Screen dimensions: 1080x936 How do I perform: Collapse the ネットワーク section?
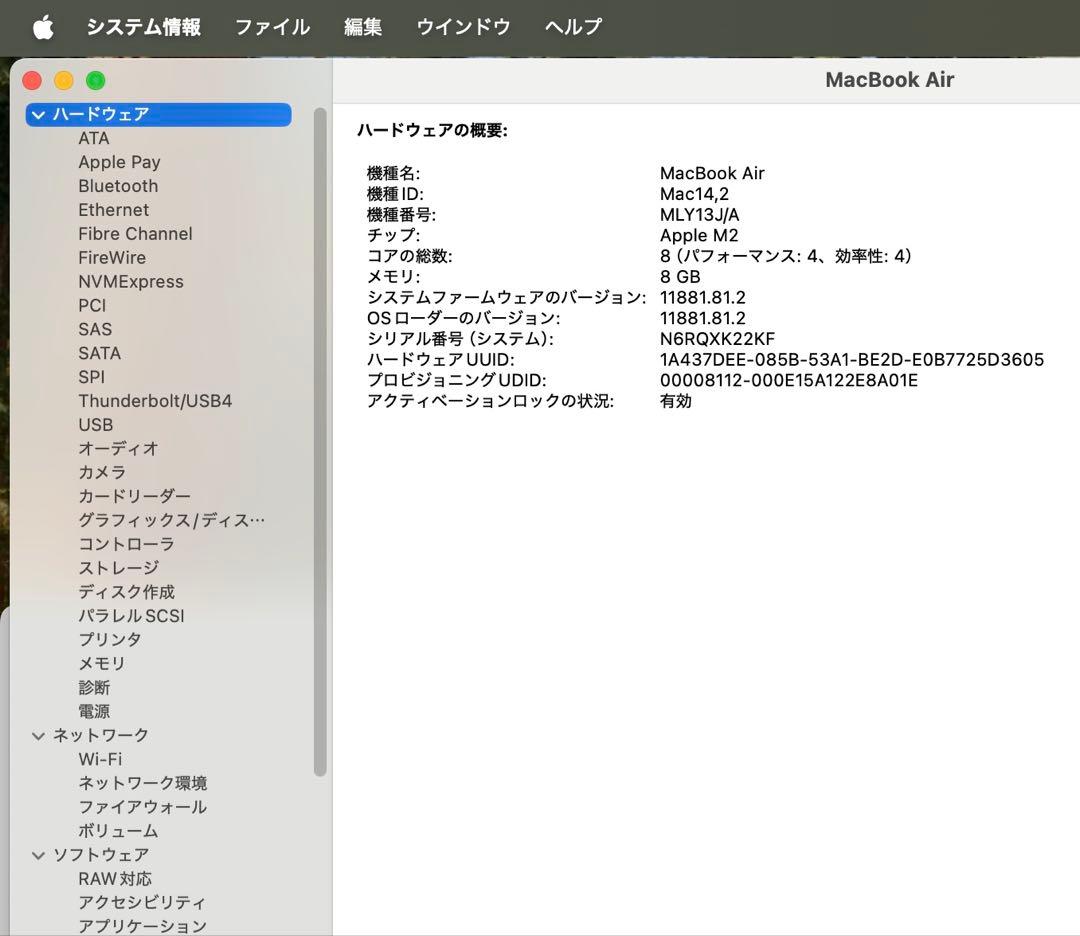(x=38, y=735)
